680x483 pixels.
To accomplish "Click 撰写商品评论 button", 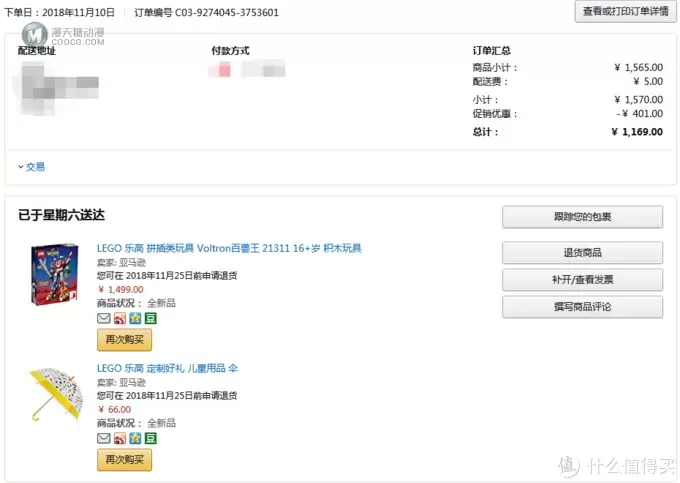I will pos(582,307).
